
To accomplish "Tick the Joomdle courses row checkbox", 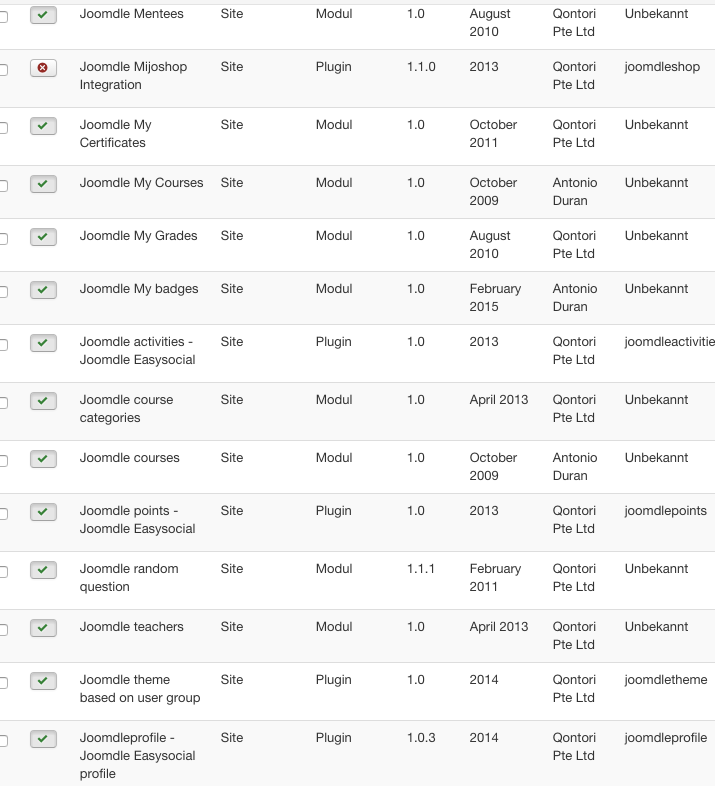I will pyautogui.click(x=3, y=461).
